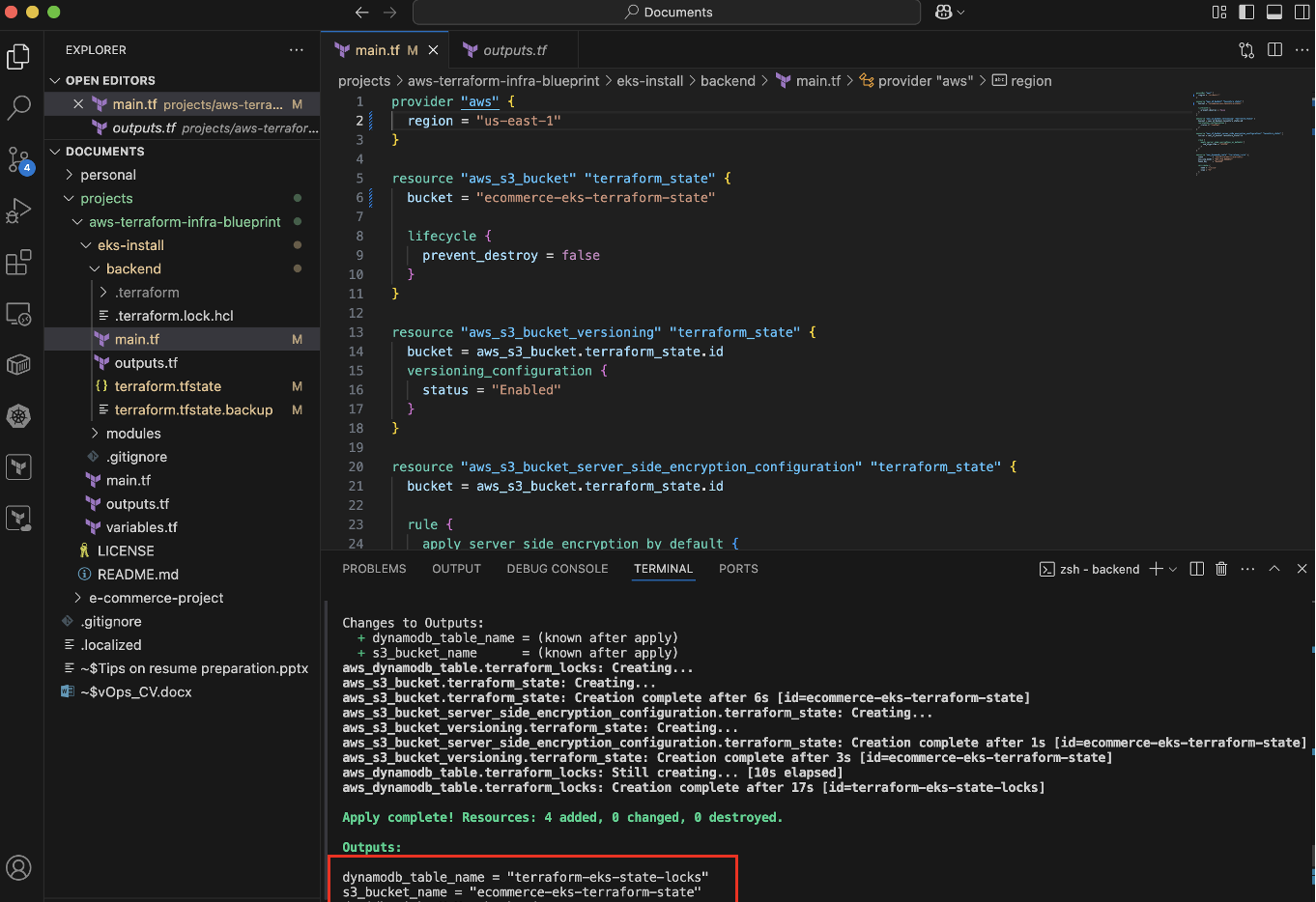Toggle the bottom panel layout button
Screen dimensions: 1316x902
[x=1274, y=12]
